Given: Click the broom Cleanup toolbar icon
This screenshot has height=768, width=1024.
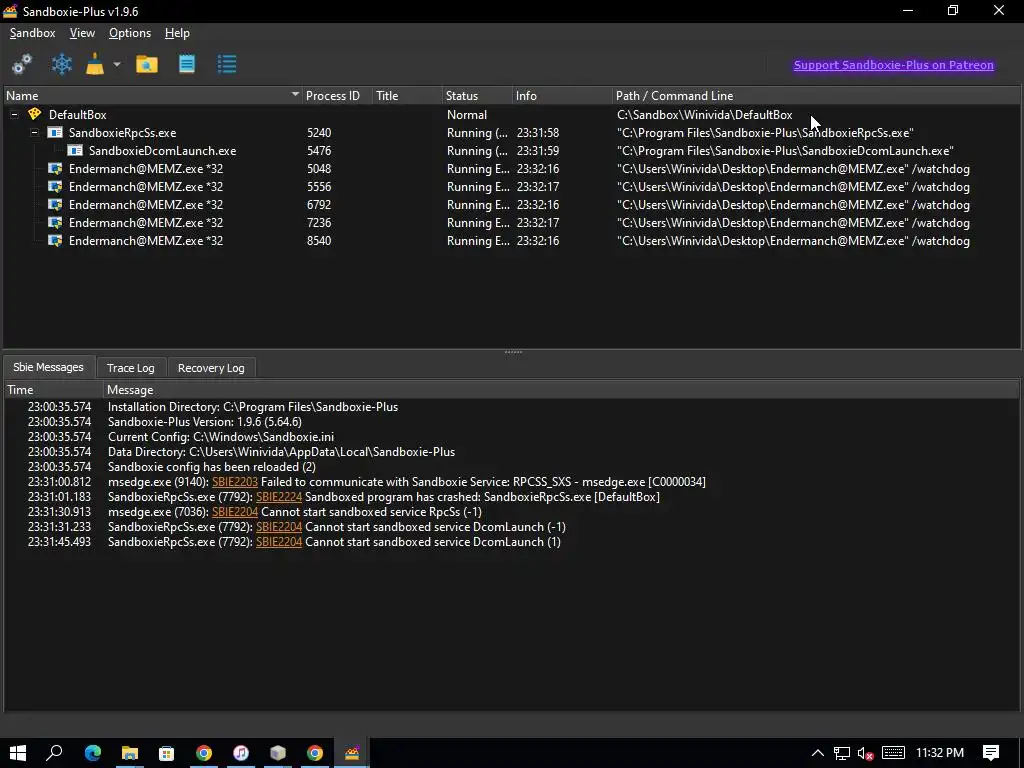Looking at the screenshot, I should coord(95,64).
